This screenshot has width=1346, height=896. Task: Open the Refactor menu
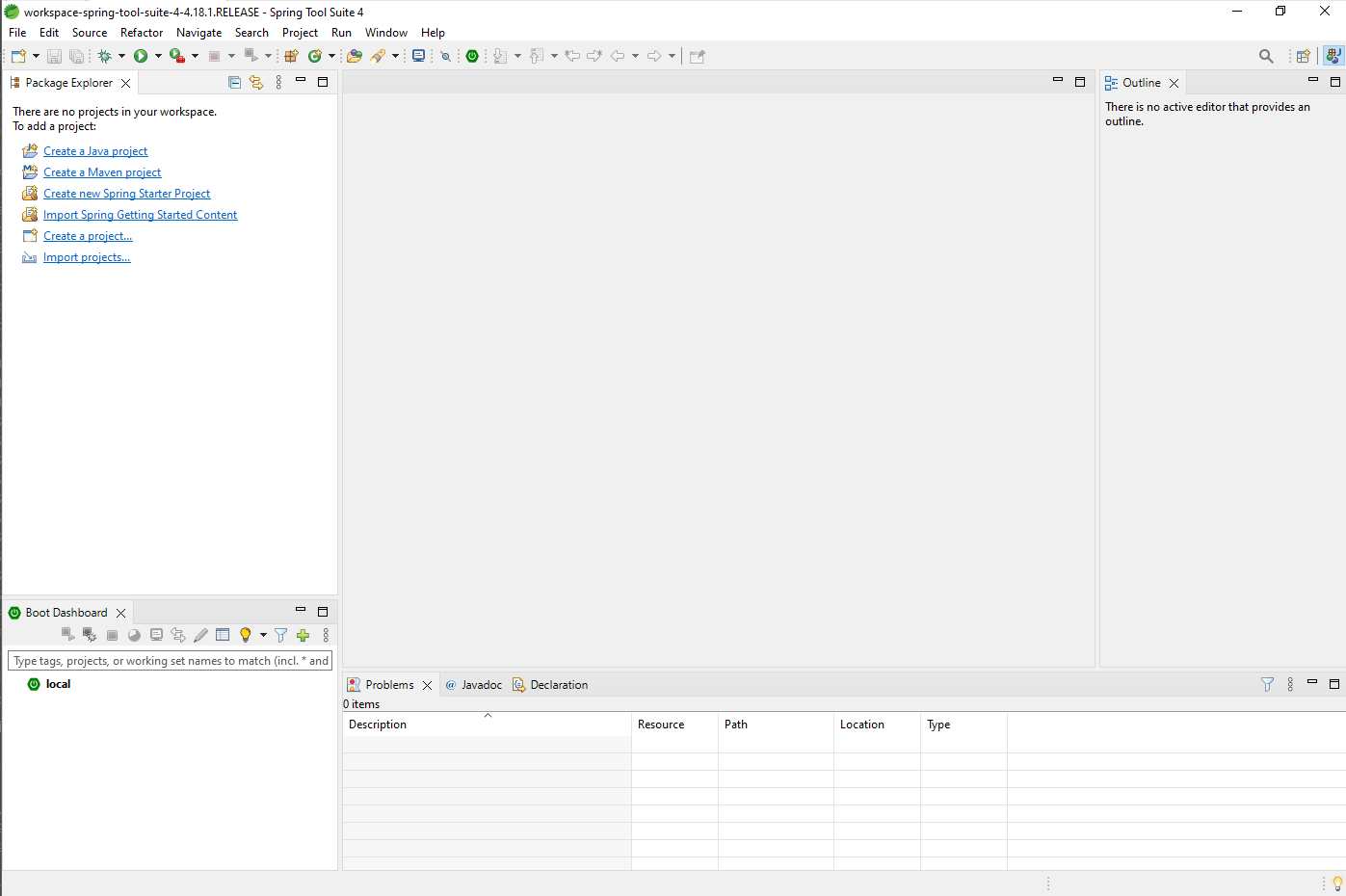tap(142, 33)
